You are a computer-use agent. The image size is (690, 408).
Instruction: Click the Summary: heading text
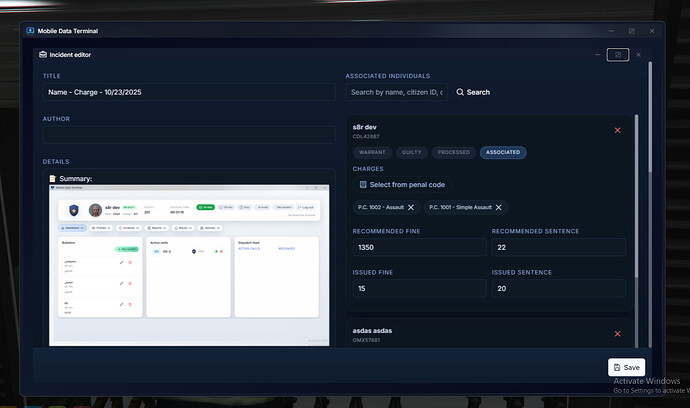pyautogui.click(x=76, y=178)
